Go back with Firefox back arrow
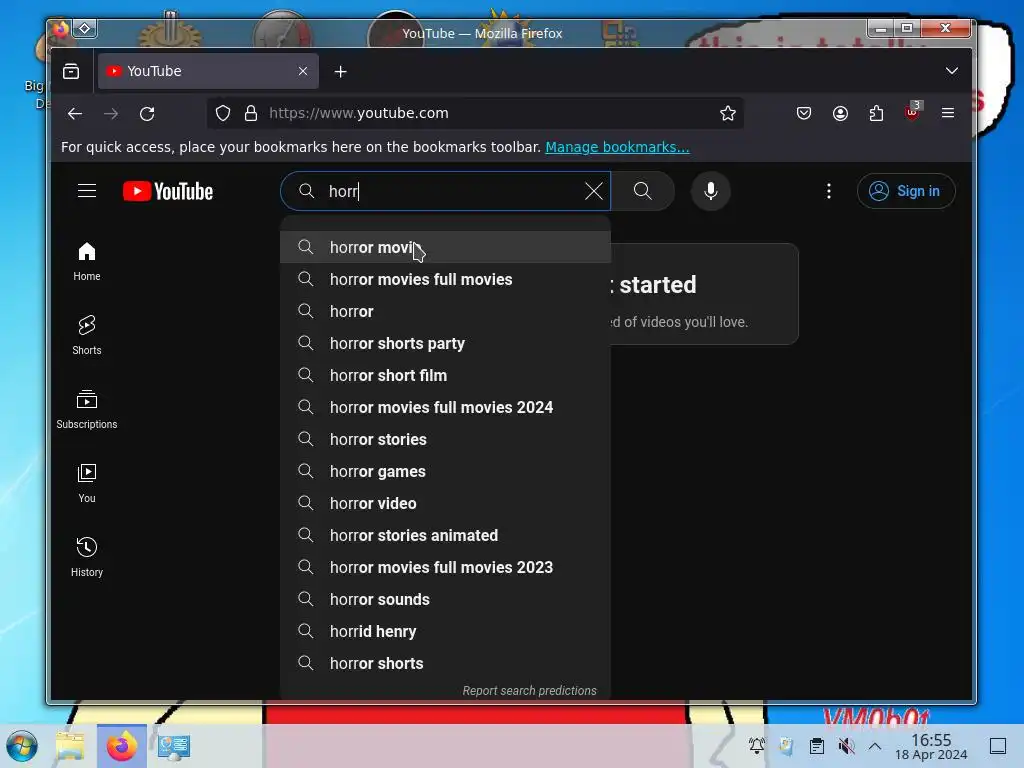Screen dimensions: 1024x768 (x=75, y=114)
